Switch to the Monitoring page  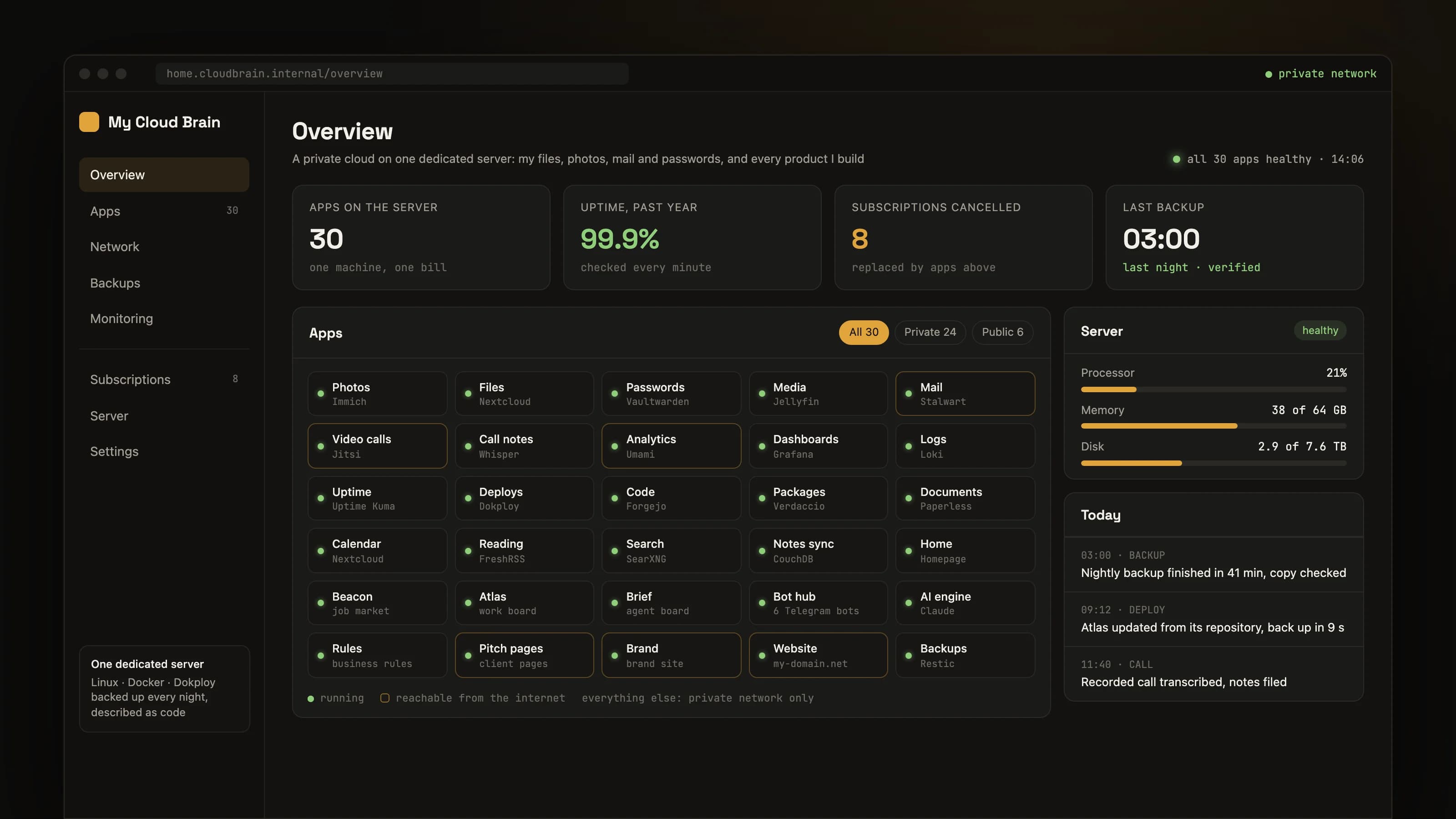tap(164, 318)
